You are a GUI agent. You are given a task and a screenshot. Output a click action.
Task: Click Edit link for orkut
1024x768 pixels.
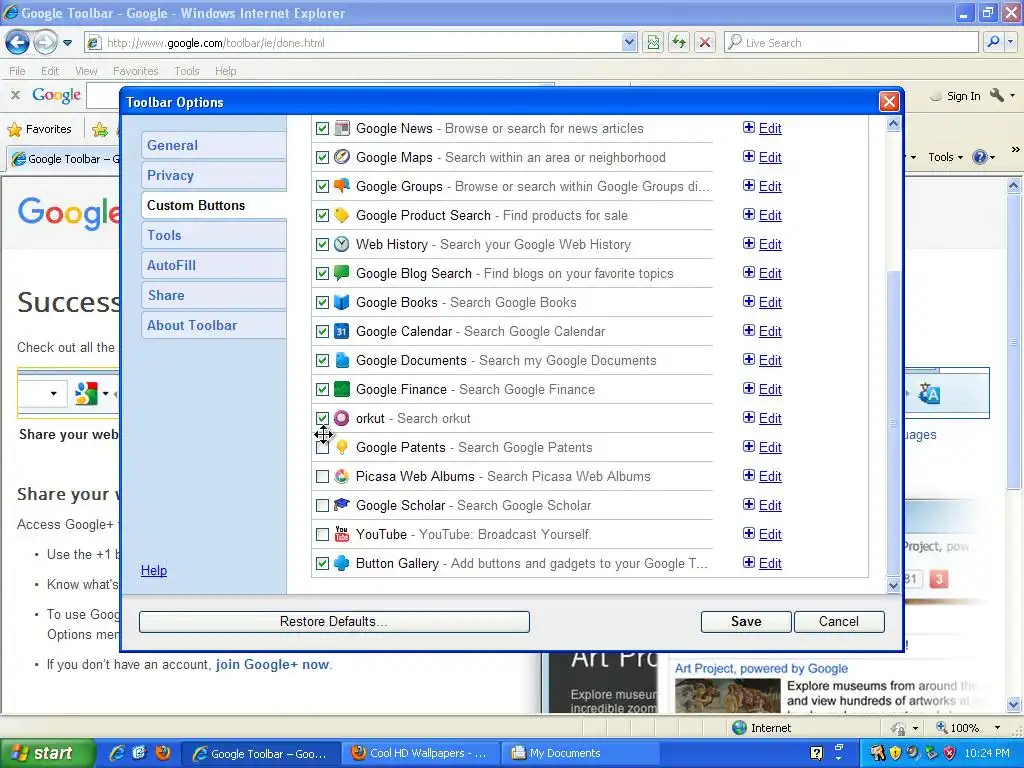point(770,418)
